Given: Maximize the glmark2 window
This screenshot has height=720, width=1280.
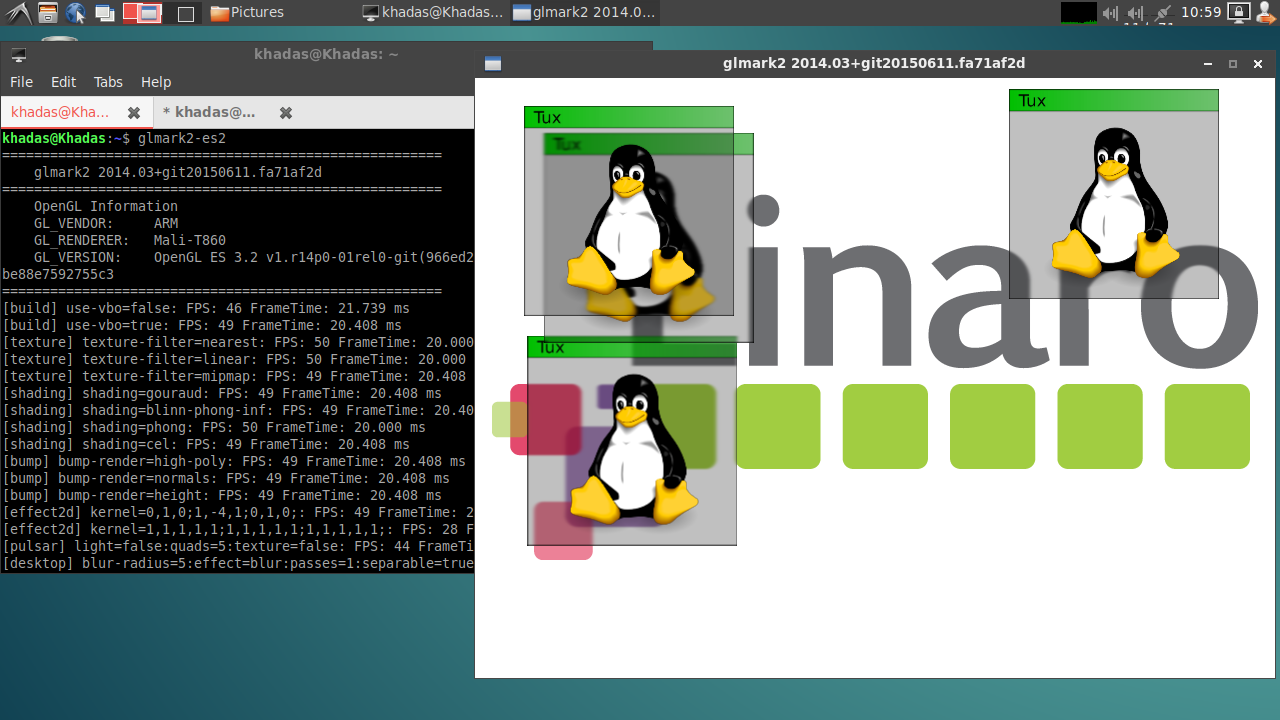Looking at the screenshot, I should [x=1232, y=64].
